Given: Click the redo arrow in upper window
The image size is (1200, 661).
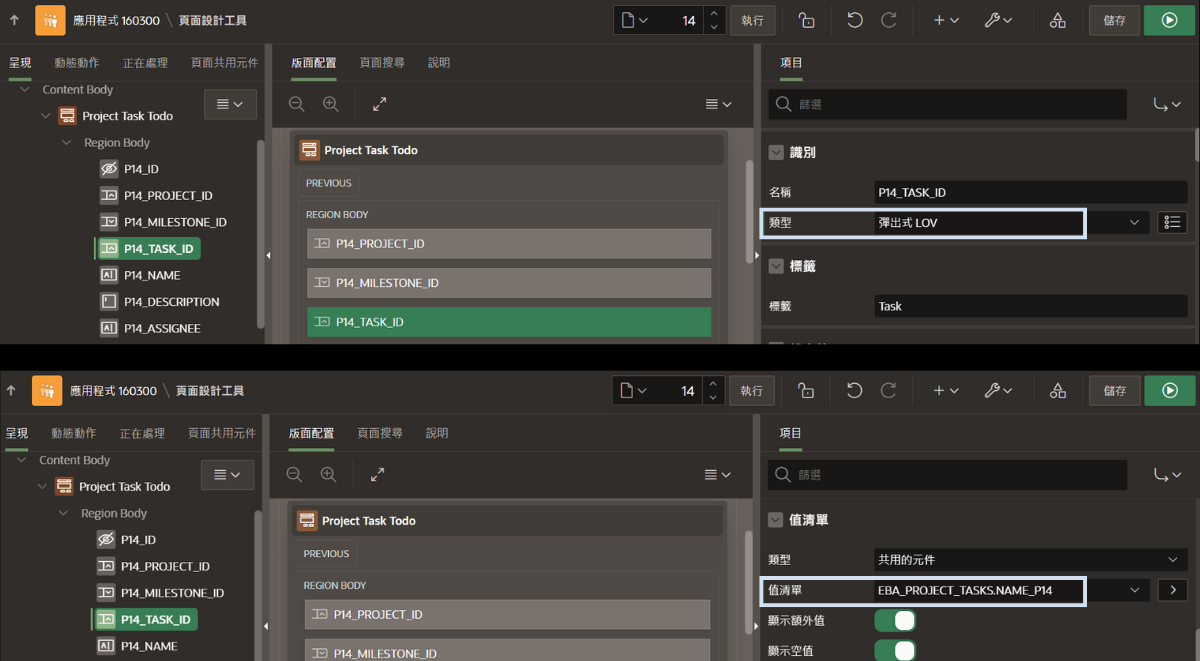Looking at the screenshot, I should pos(888,20).
